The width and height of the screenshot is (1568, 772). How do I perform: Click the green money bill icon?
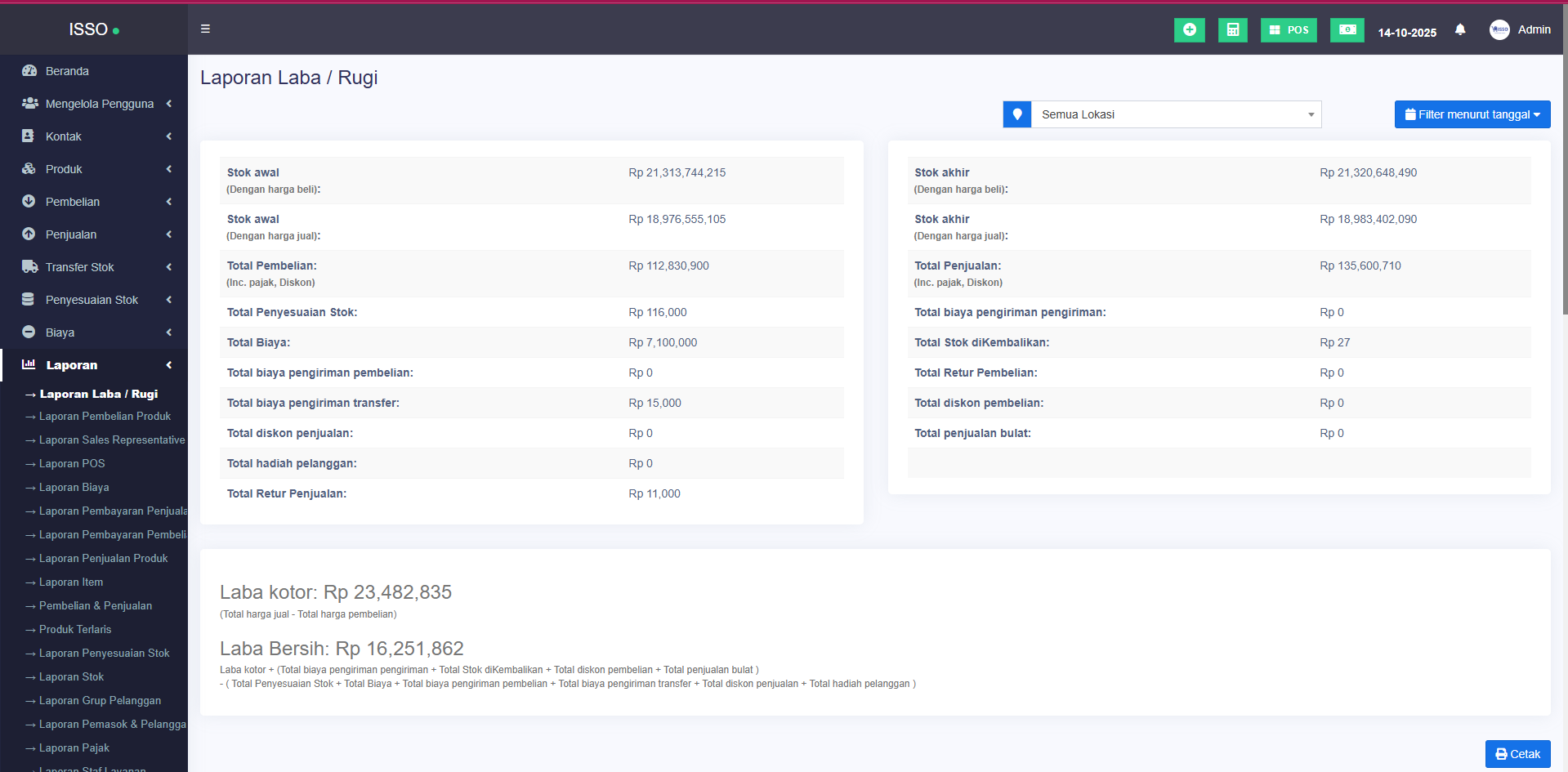[x=1347, y=29]
